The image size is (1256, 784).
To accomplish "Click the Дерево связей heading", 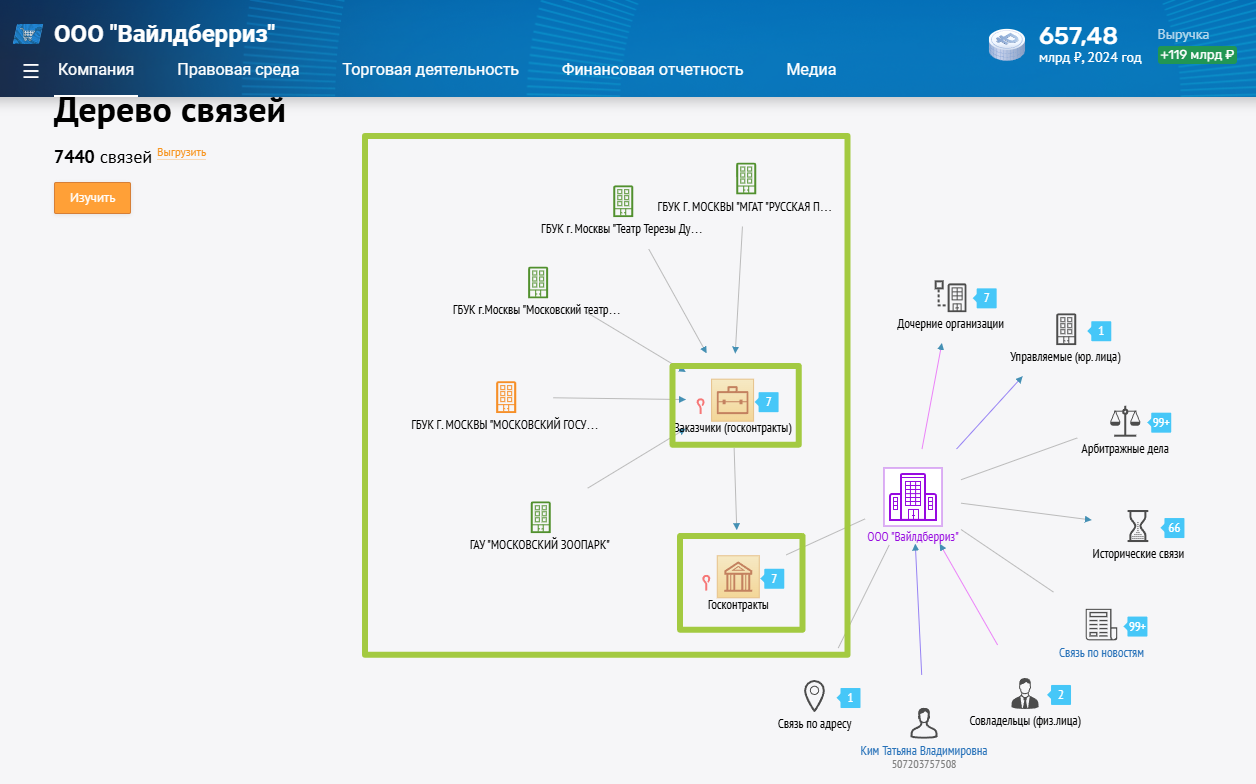I will 170,111.
